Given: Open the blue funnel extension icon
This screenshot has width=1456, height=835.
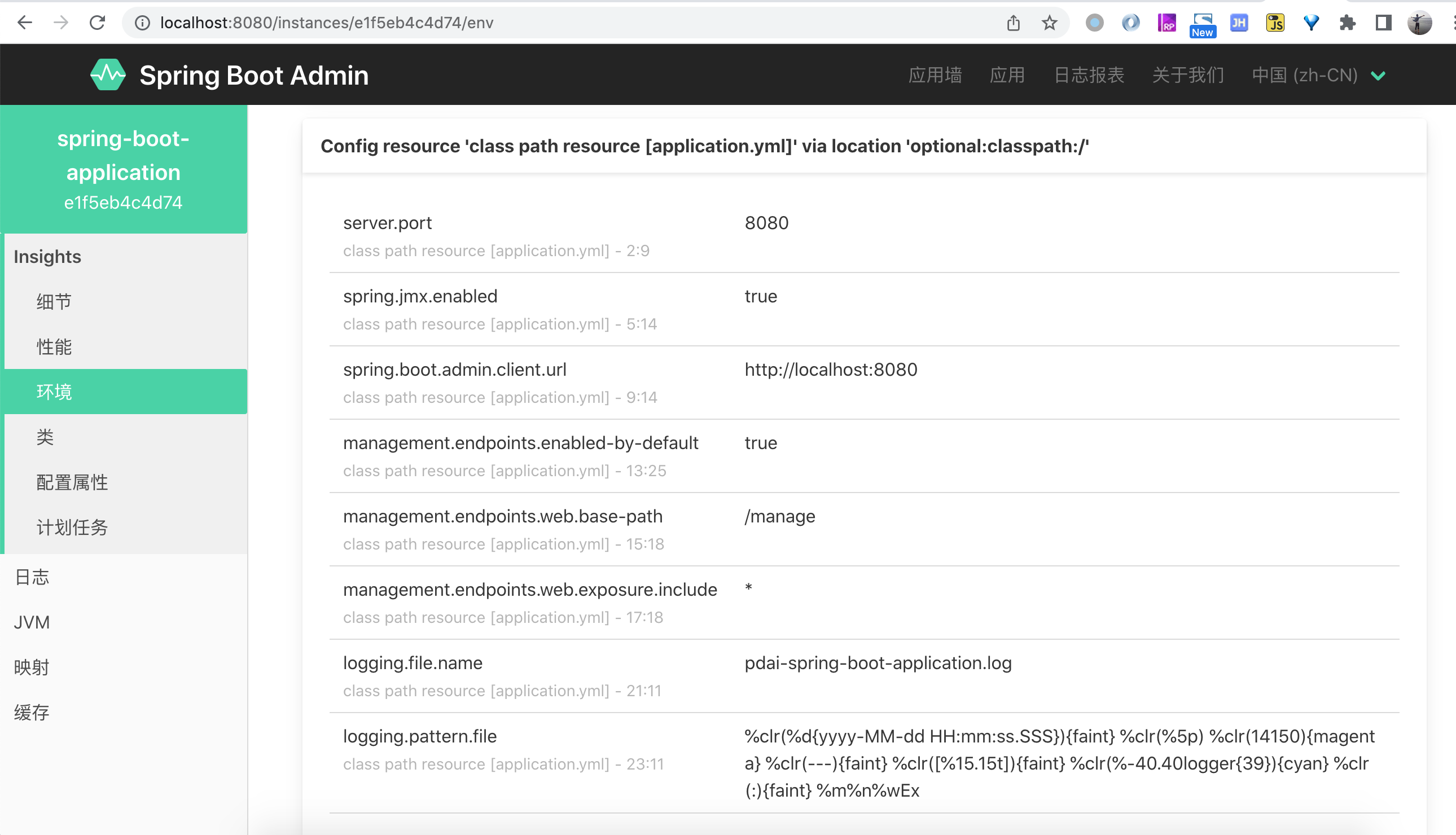Looking at the screenshot, I should [x=1312, y=23].
